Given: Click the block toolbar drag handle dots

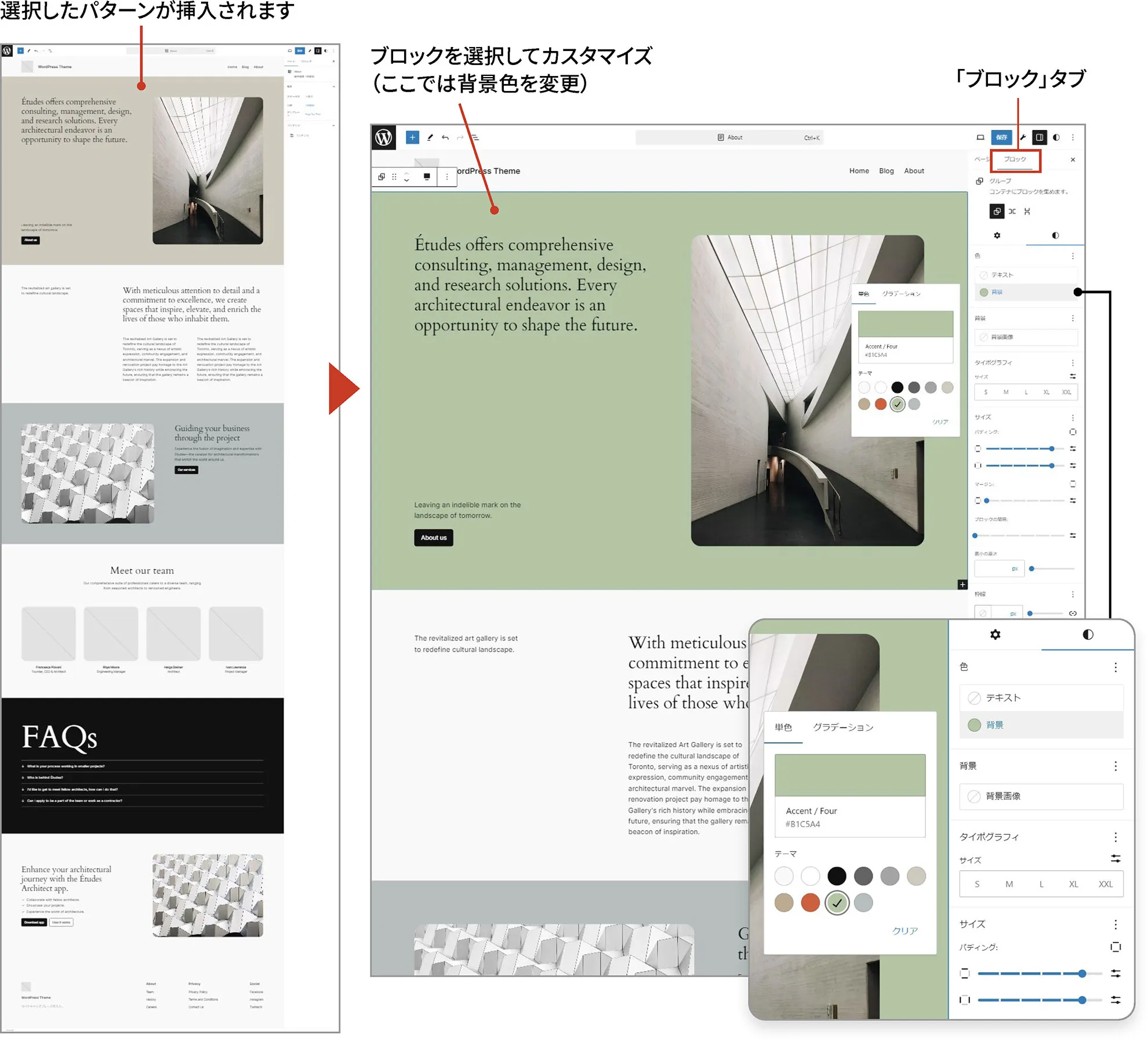Looking at the screenshot, I should click(394, 177).
